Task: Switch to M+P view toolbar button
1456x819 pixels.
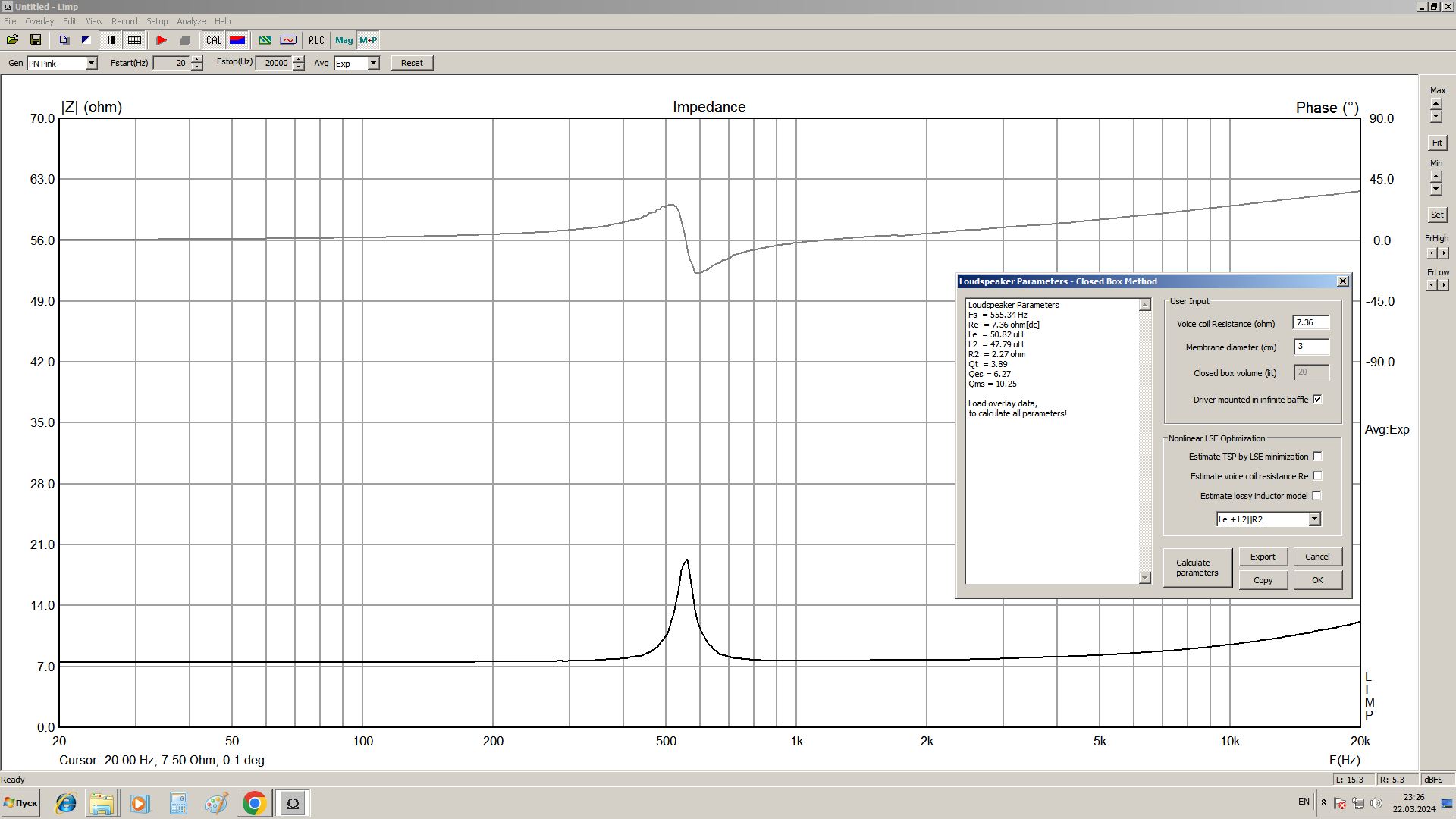Action: tap(369, 40)
